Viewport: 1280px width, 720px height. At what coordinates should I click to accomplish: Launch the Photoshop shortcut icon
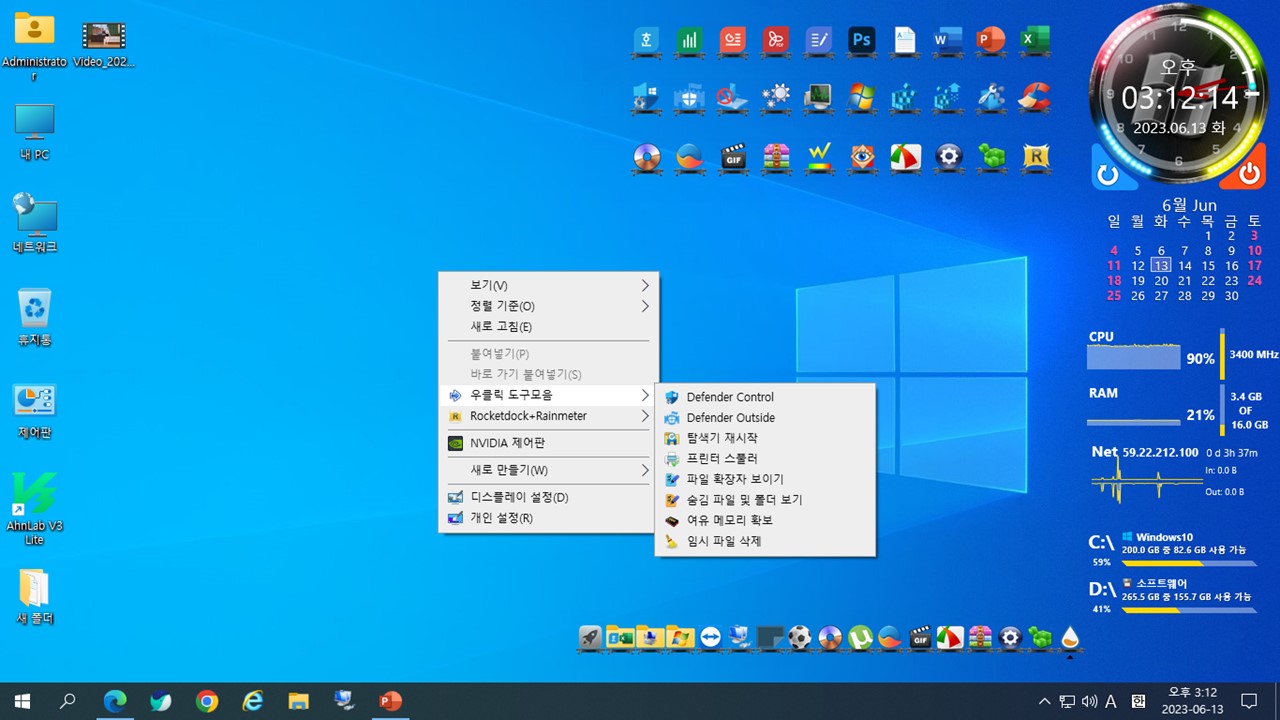(x=862, y=40)
